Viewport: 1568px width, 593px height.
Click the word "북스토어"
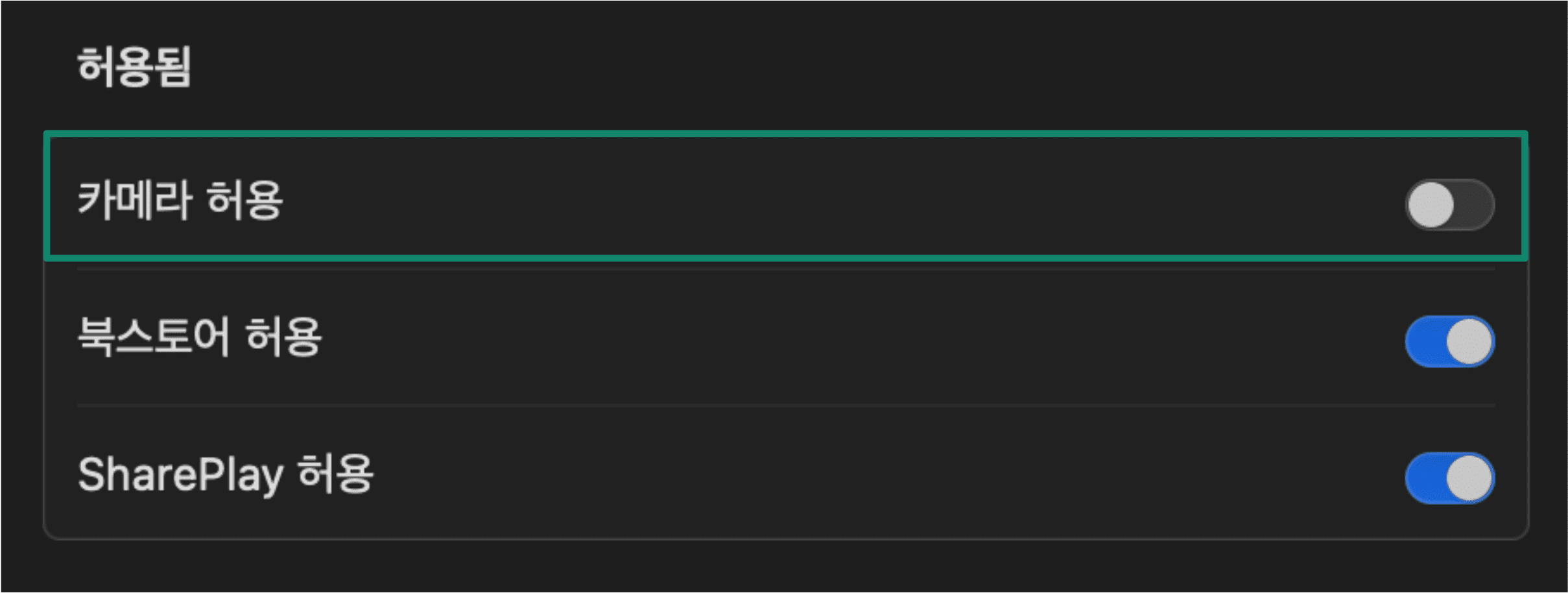click(x=153, y=337)
